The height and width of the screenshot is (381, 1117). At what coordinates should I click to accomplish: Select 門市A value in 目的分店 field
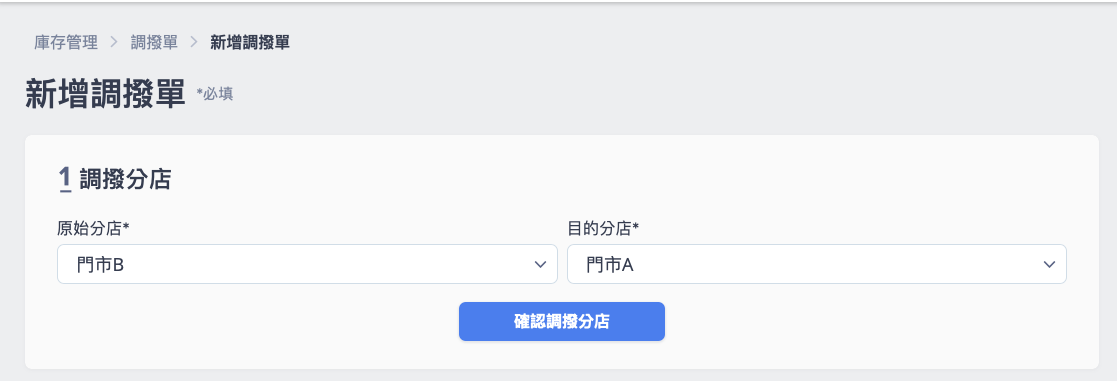click(610, 265)
